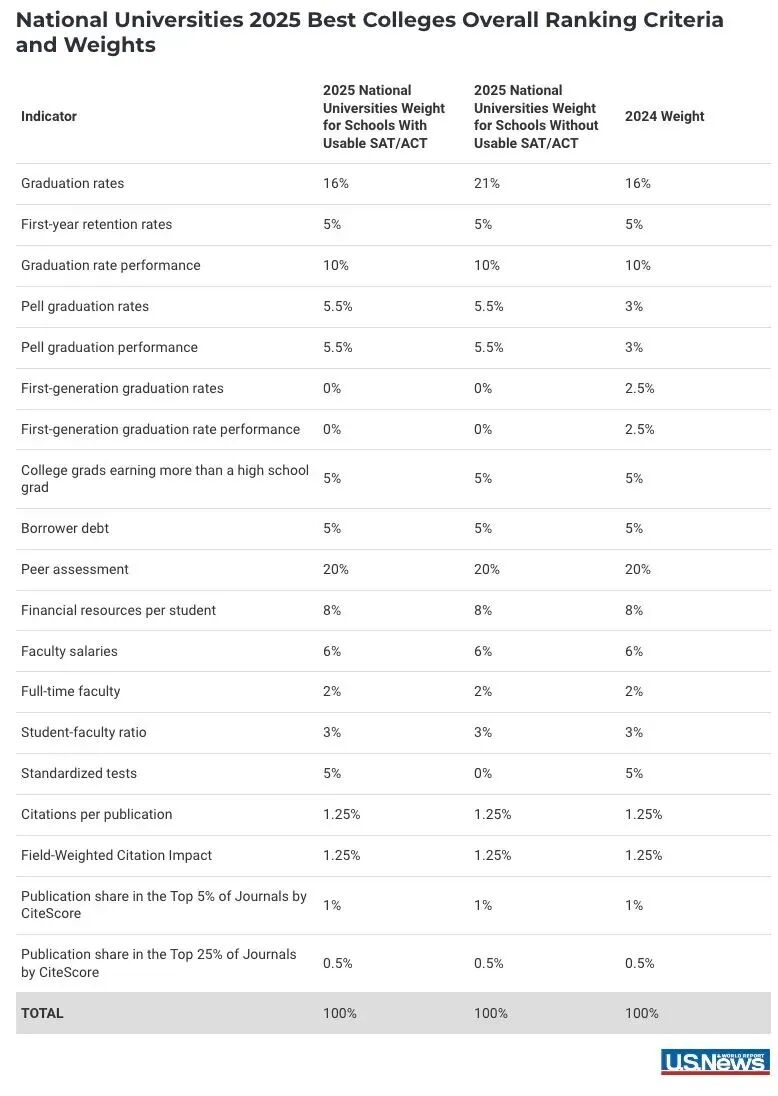Image resolution: width=778 pixels, height=1096 pixels.
Task: Click the Indicator column header
Action: point(49,116)
